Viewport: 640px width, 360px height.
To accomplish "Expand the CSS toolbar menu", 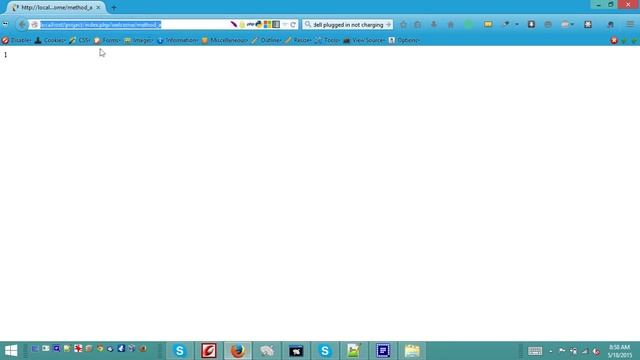I will [x=80, y=40].
